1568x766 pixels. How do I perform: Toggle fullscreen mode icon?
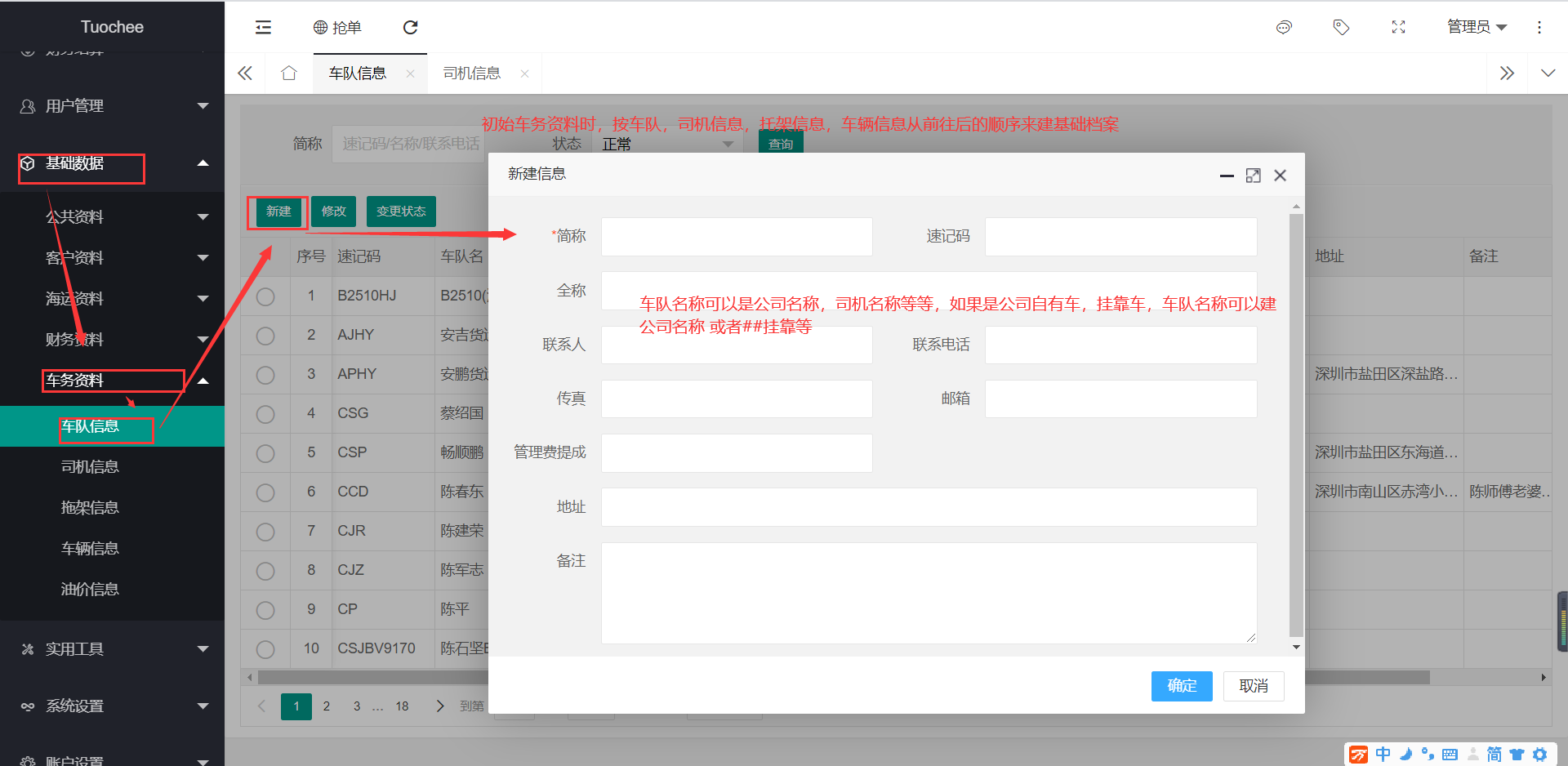click(1398, 28)
